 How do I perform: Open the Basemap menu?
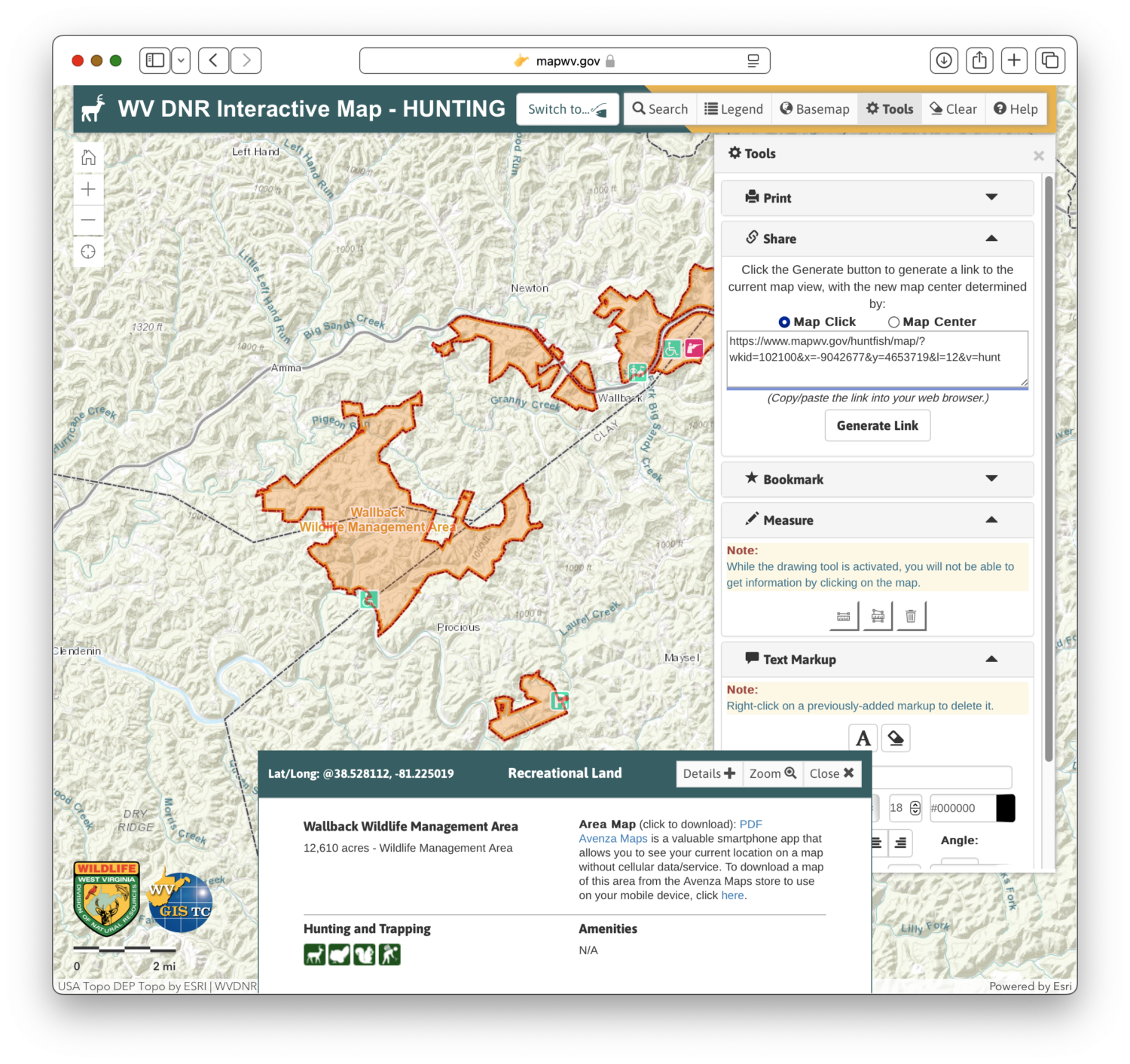[x=814, y=108]
